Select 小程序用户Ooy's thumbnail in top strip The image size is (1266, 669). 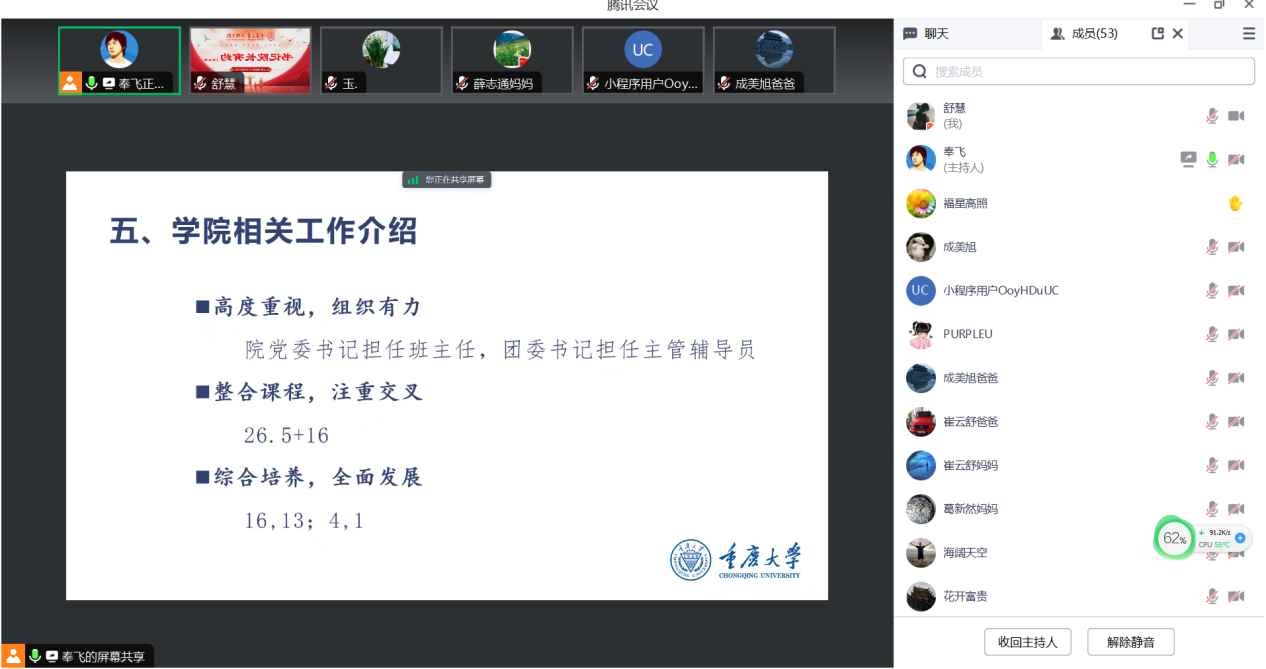click(x=643, y=61)
